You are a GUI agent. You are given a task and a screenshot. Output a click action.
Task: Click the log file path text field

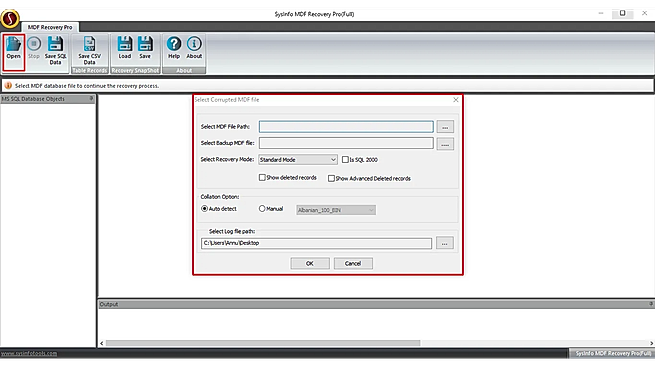(x=316, y=243)
